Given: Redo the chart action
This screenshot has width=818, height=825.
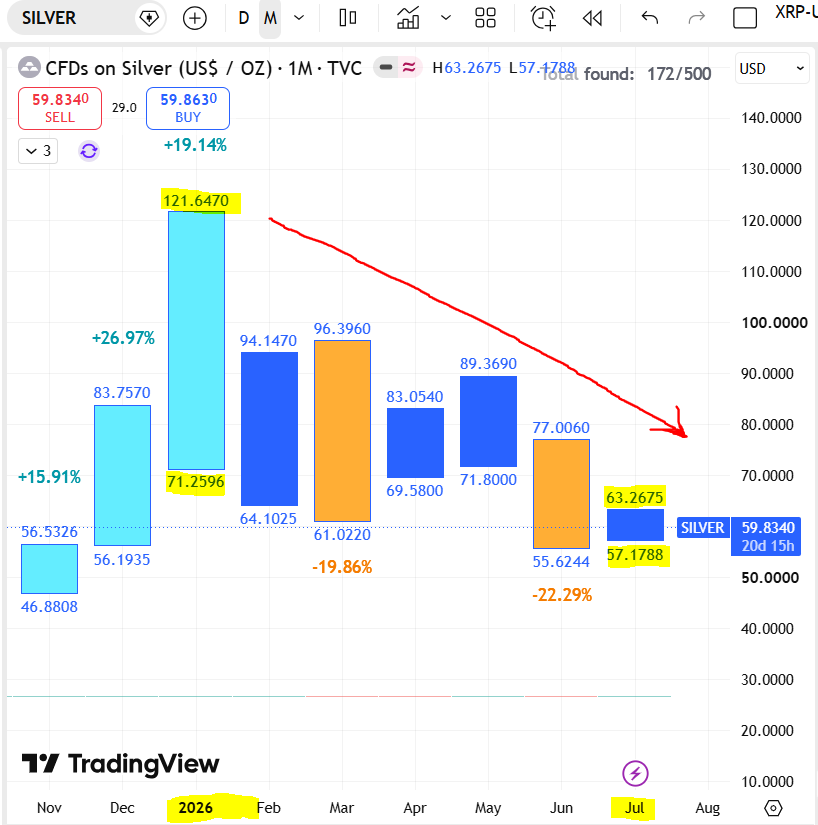Looking at the screenshot, I should click(x=696, y=18).
